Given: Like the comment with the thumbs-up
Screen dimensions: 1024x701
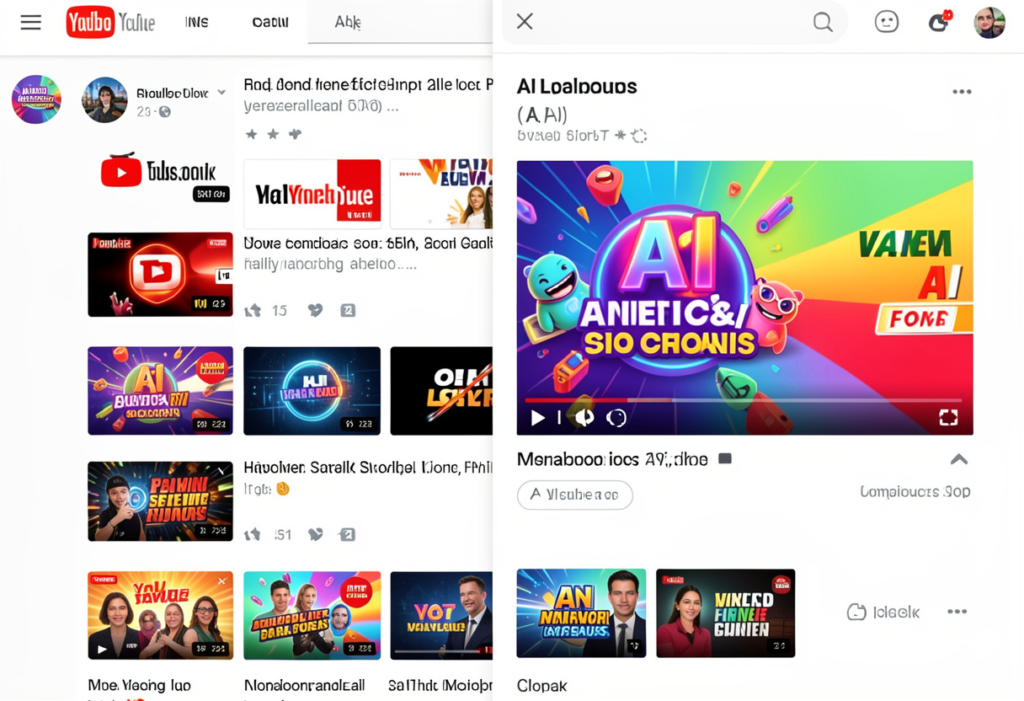Looking at the screenshot, I should [x=251, y=310].
